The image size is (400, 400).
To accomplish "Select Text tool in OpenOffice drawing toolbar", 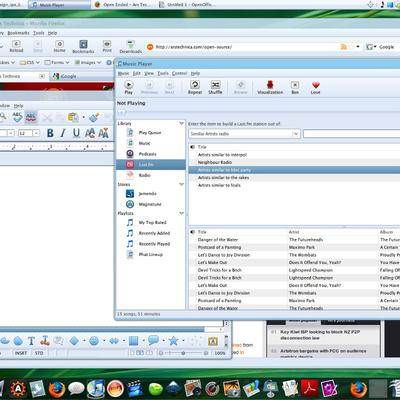I will pyautogui.click(x=31, y=341).
